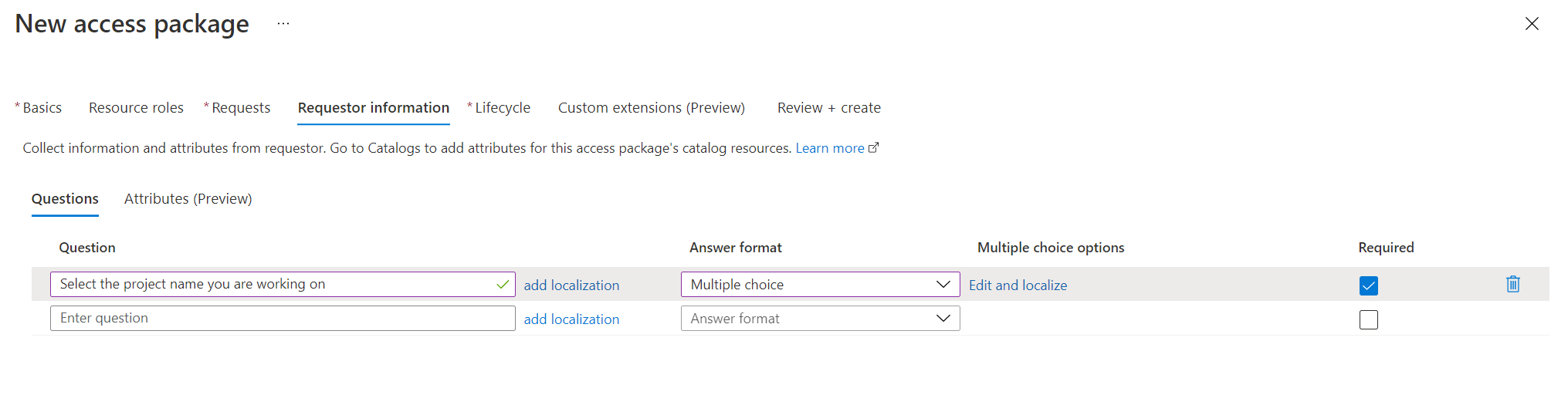Check Required for the empty question row
Screen dimensions: 1568x412
coord(1368,319)
